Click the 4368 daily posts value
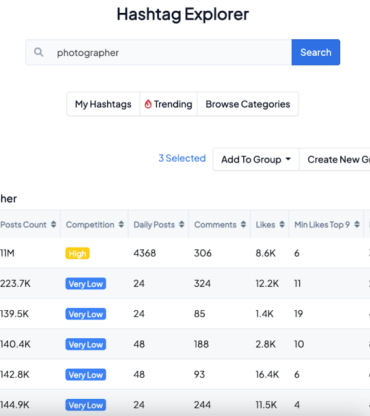370x416 pixels. click(145, 253)
